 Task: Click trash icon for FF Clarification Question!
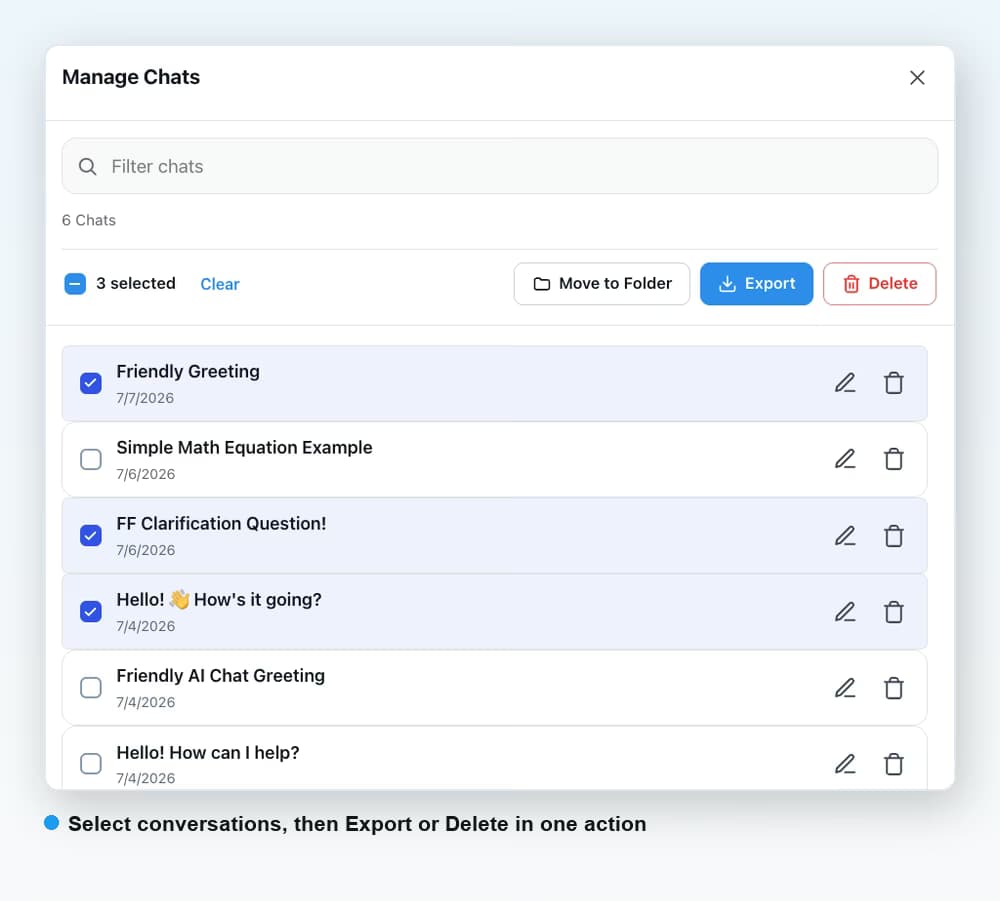point(893,536)
